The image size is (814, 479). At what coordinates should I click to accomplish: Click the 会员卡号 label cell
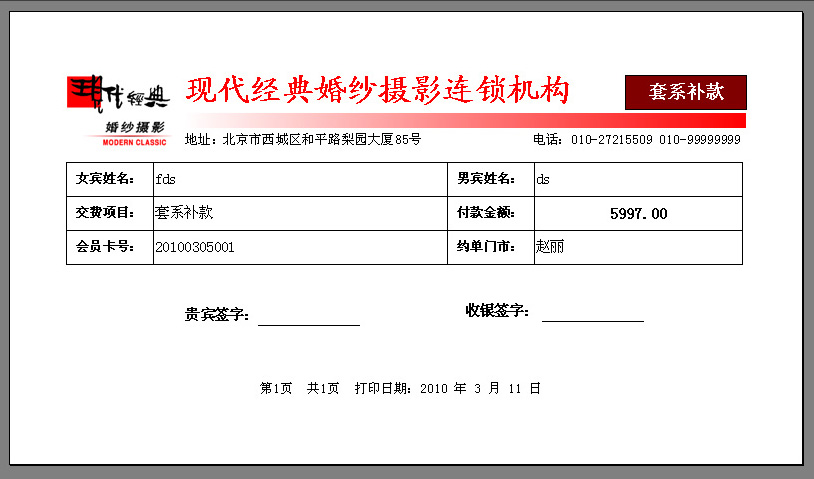click(110, 248)
